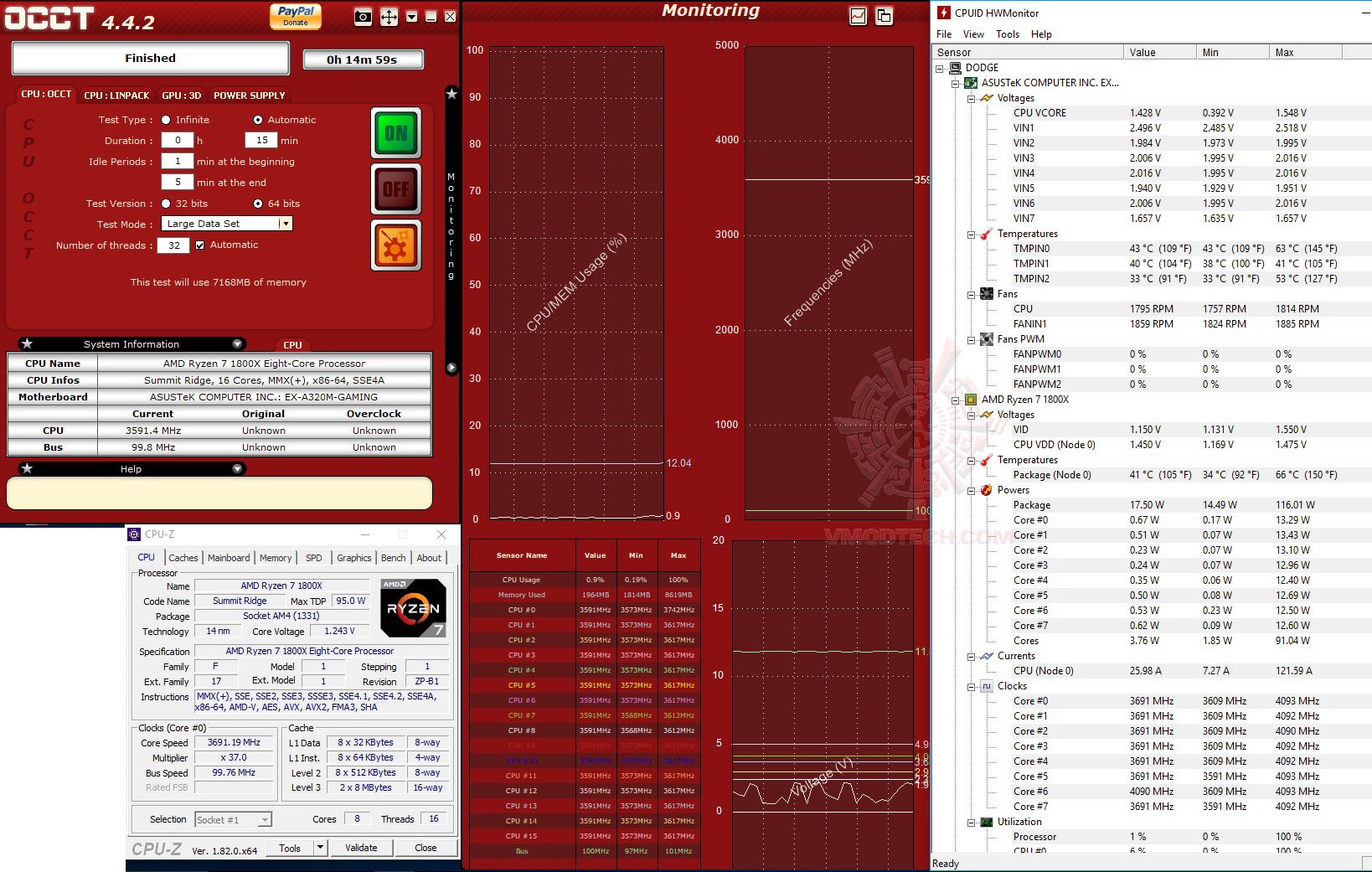Open the Test Mode dropdown
Image resolution: width=1372 pixels, height=872 pixels.
(x=286, y=224)
